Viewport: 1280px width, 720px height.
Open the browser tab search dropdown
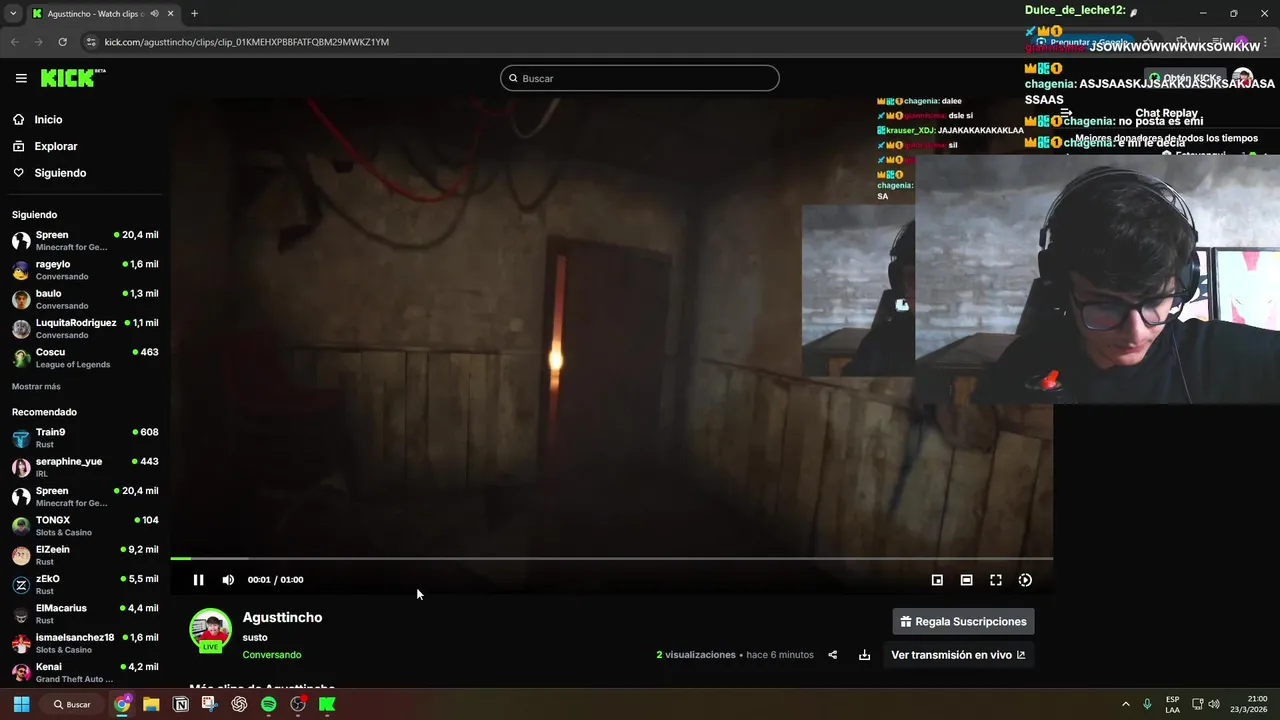pyautogui.click(x=13, y=13)
